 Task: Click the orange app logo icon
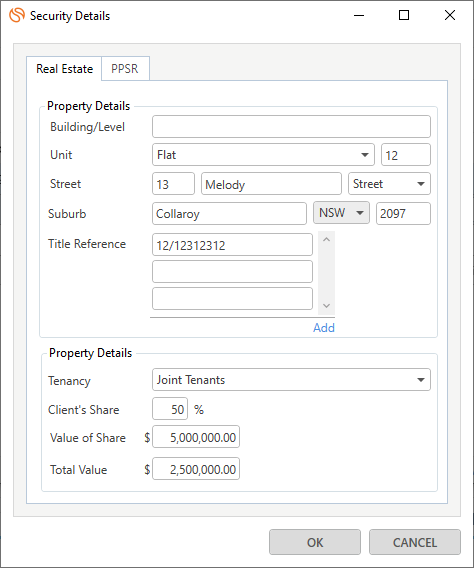[17, 15]
